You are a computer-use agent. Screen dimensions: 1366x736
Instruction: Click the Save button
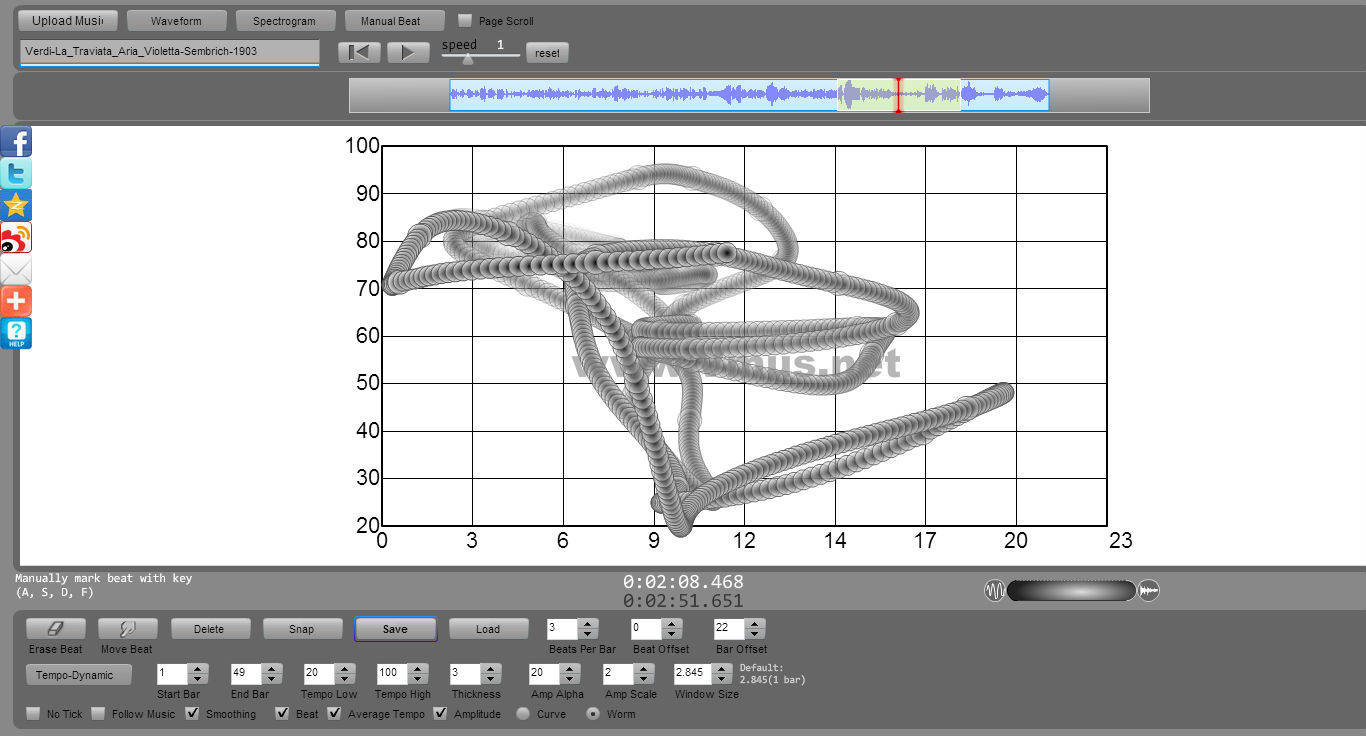point(395,629)
